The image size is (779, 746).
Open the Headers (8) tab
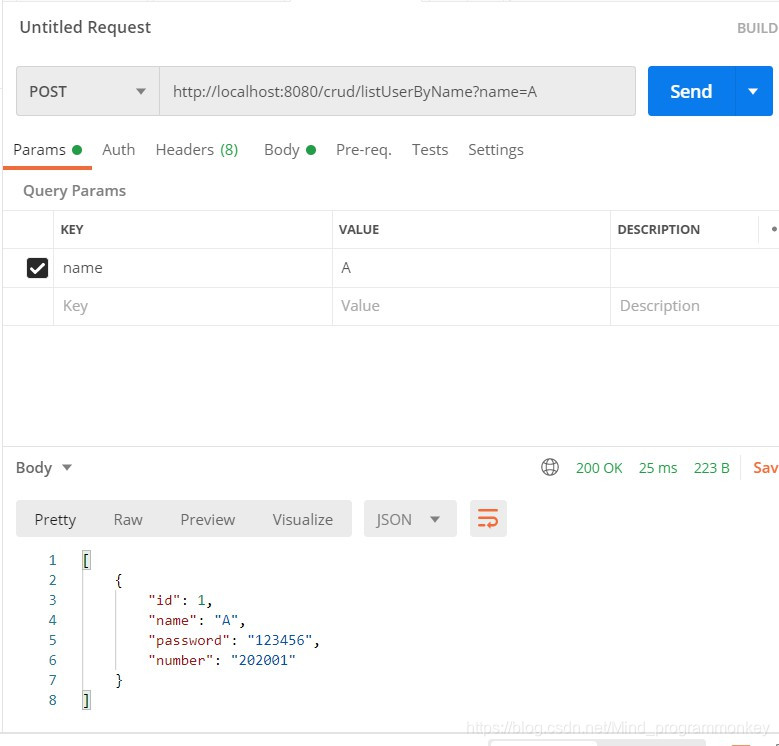pyautogui.click(x=197, y=149)
